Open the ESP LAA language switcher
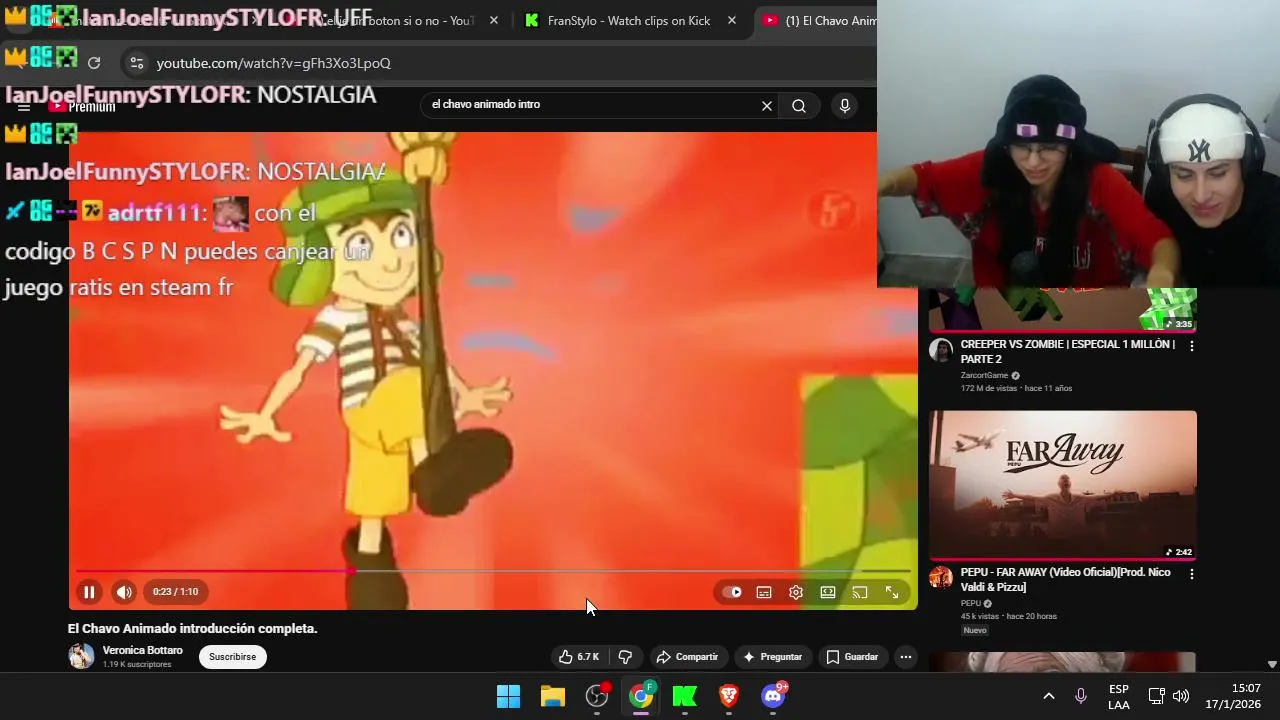 pos(1119,697)
